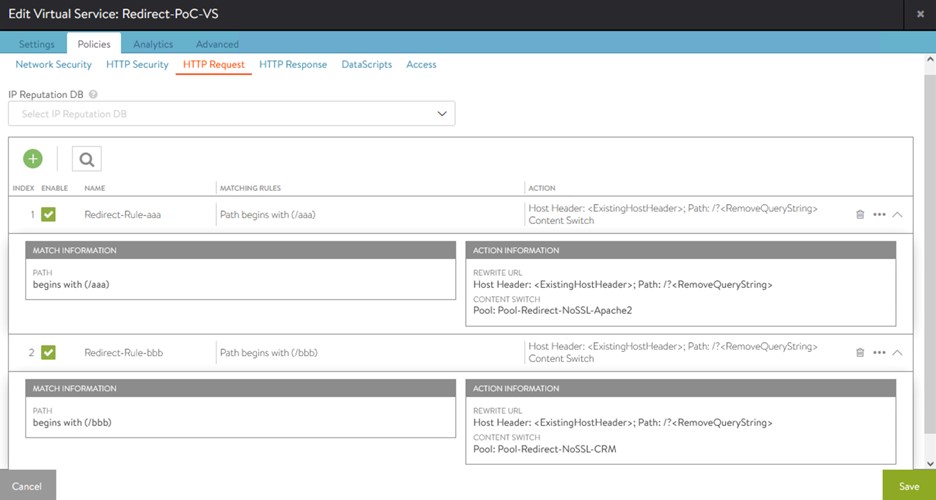The width and height of the screenshot is (936, 500).
Task: Click the Cancel button
Action: pos(27,486)
